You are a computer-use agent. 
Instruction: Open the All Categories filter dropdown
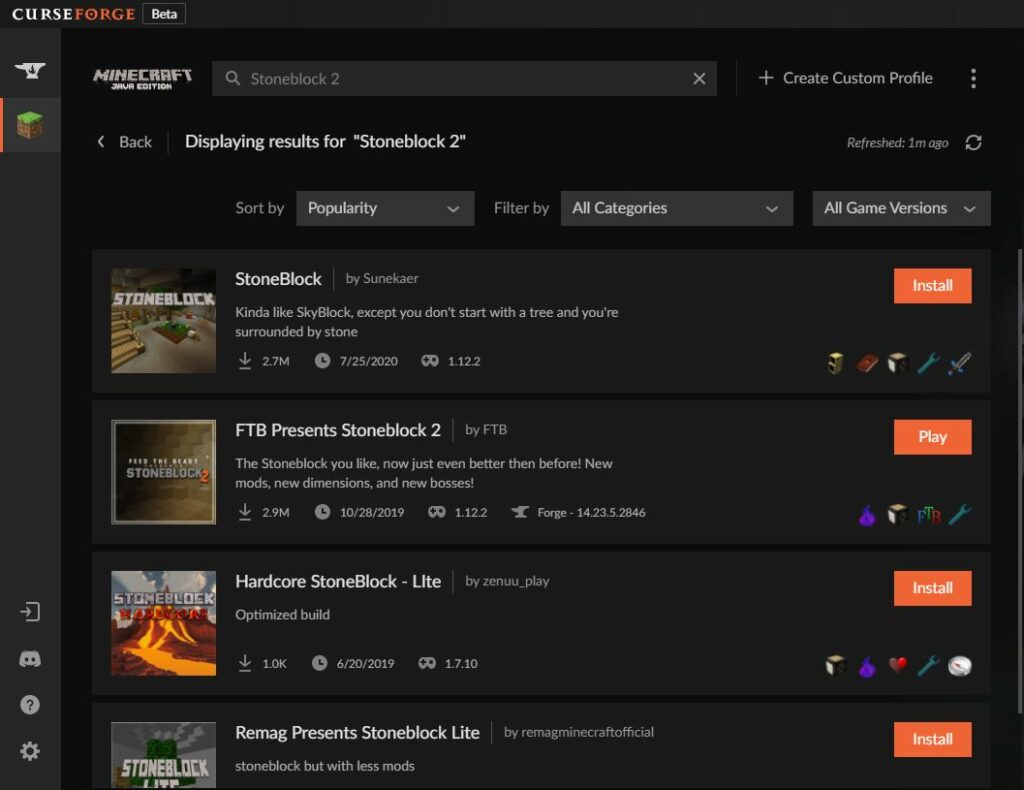tap(677, 208)
